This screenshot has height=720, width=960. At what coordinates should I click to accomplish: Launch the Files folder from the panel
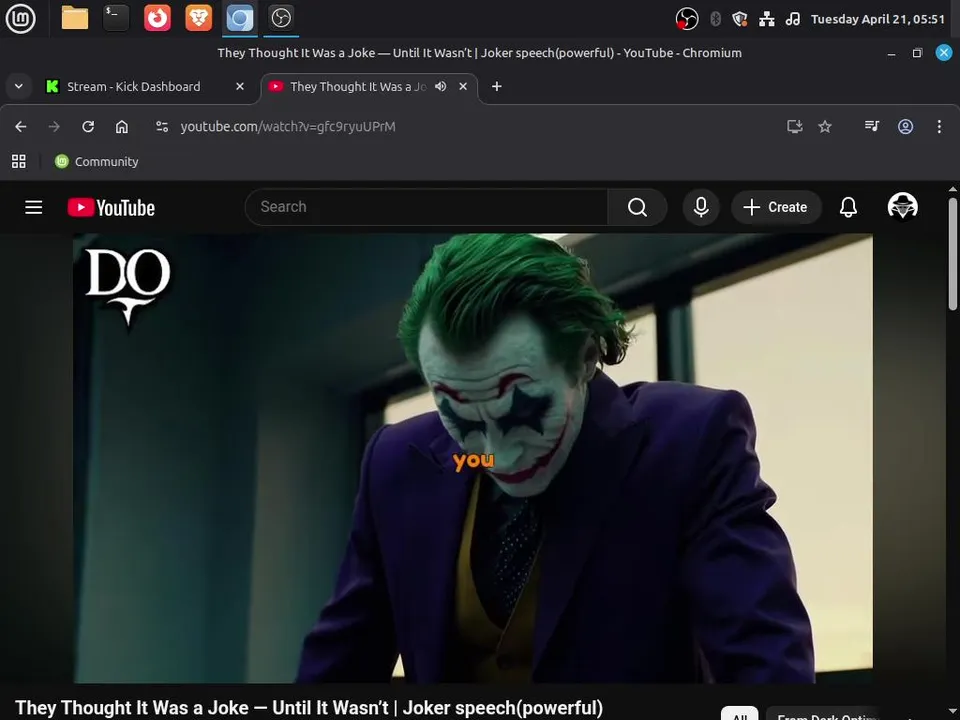coord(75,18)
